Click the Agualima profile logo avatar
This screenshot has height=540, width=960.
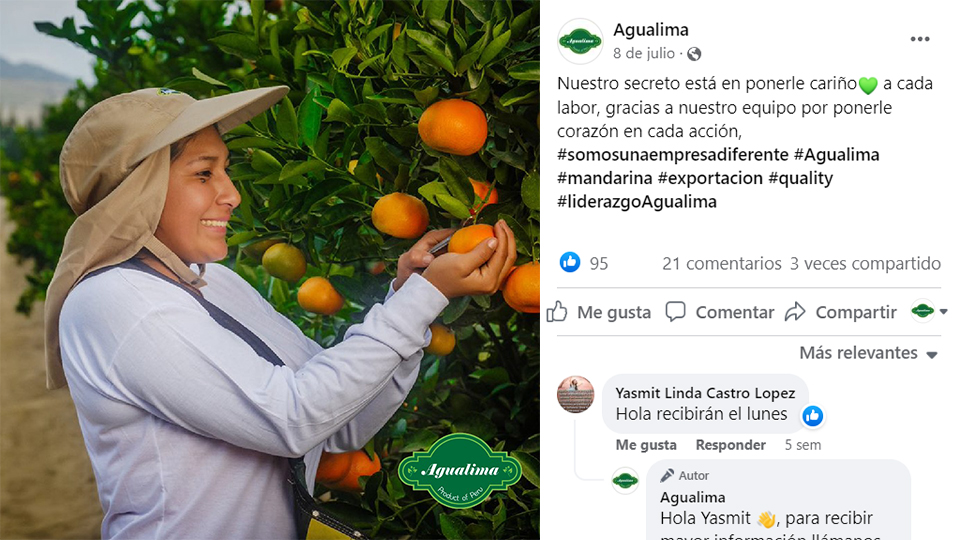[580, 41]
